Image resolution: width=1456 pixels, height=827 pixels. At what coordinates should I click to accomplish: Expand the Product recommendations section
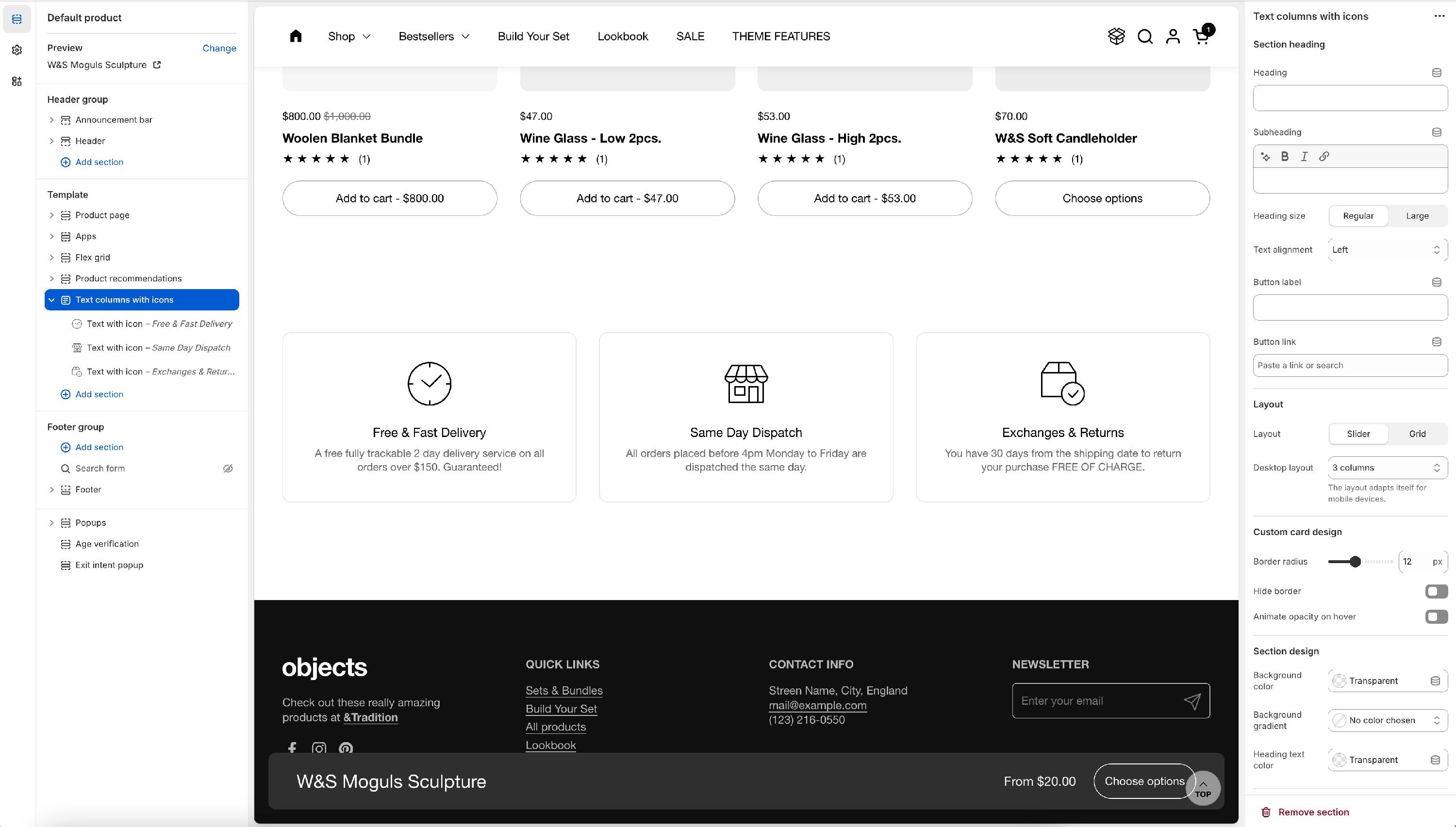[52, 279]
